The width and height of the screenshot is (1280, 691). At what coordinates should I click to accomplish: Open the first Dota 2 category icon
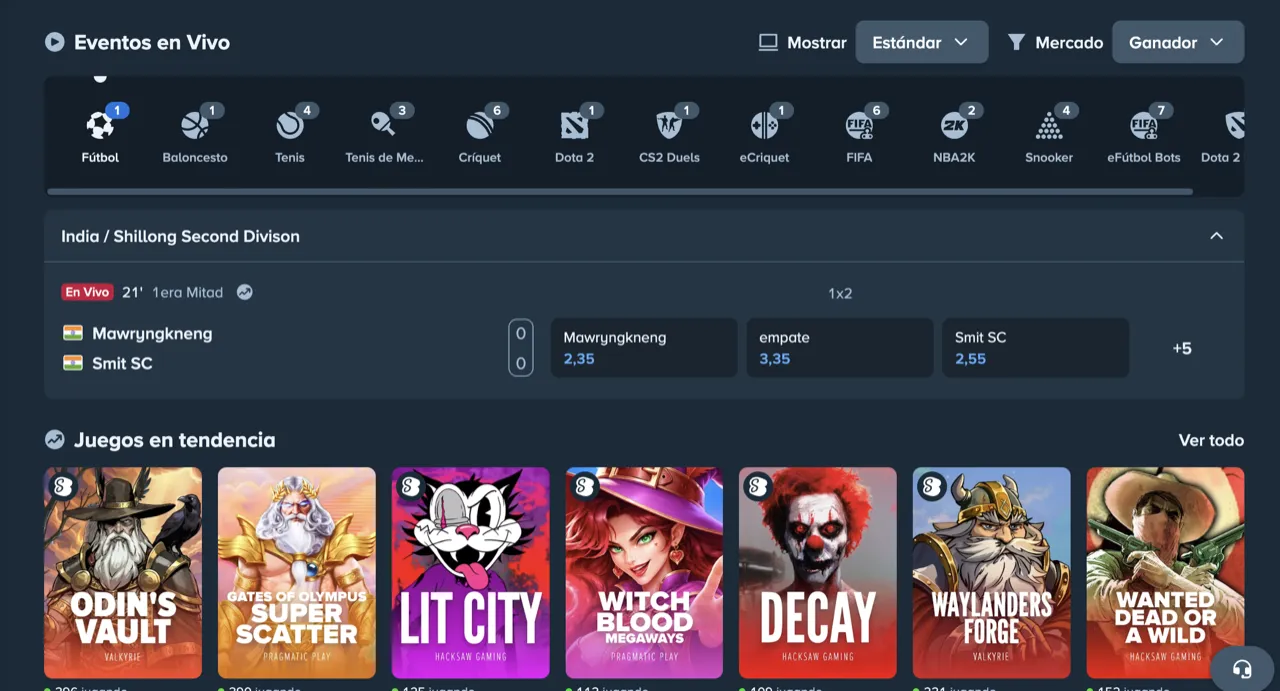[575, 126]
